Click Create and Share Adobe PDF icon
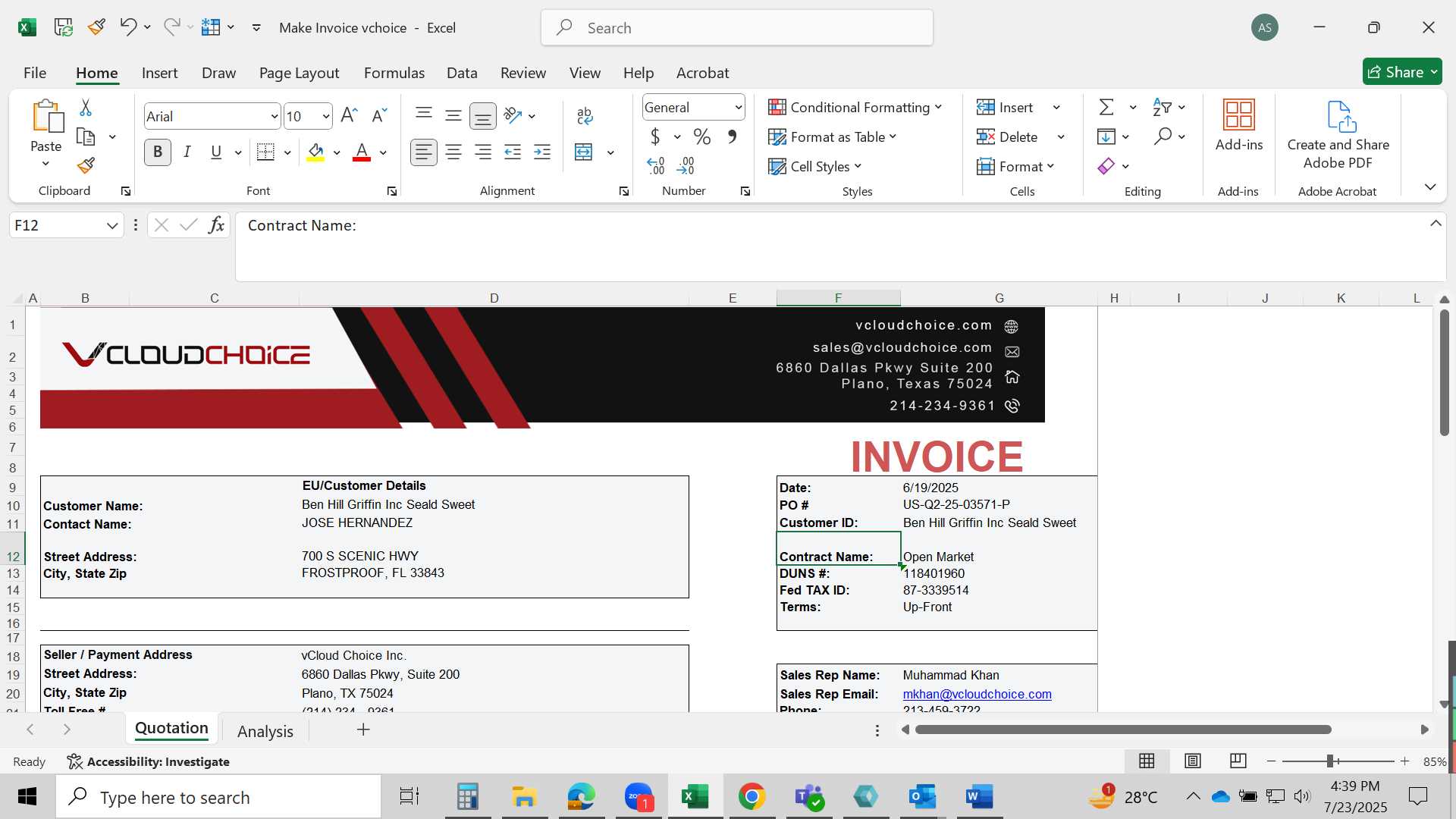The image size is (1456, 819). 1341,117
